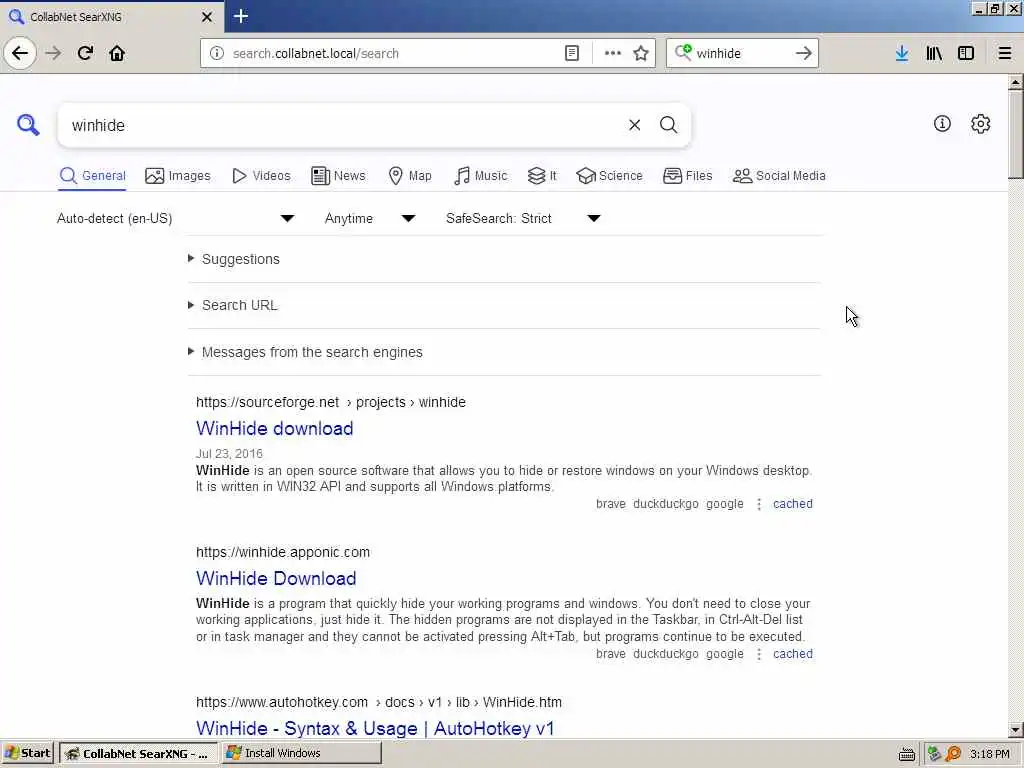Click the scrollbar up arrow
Image resolution: width=1024 pixels, height=768 pixels.
pos(1016,82)
